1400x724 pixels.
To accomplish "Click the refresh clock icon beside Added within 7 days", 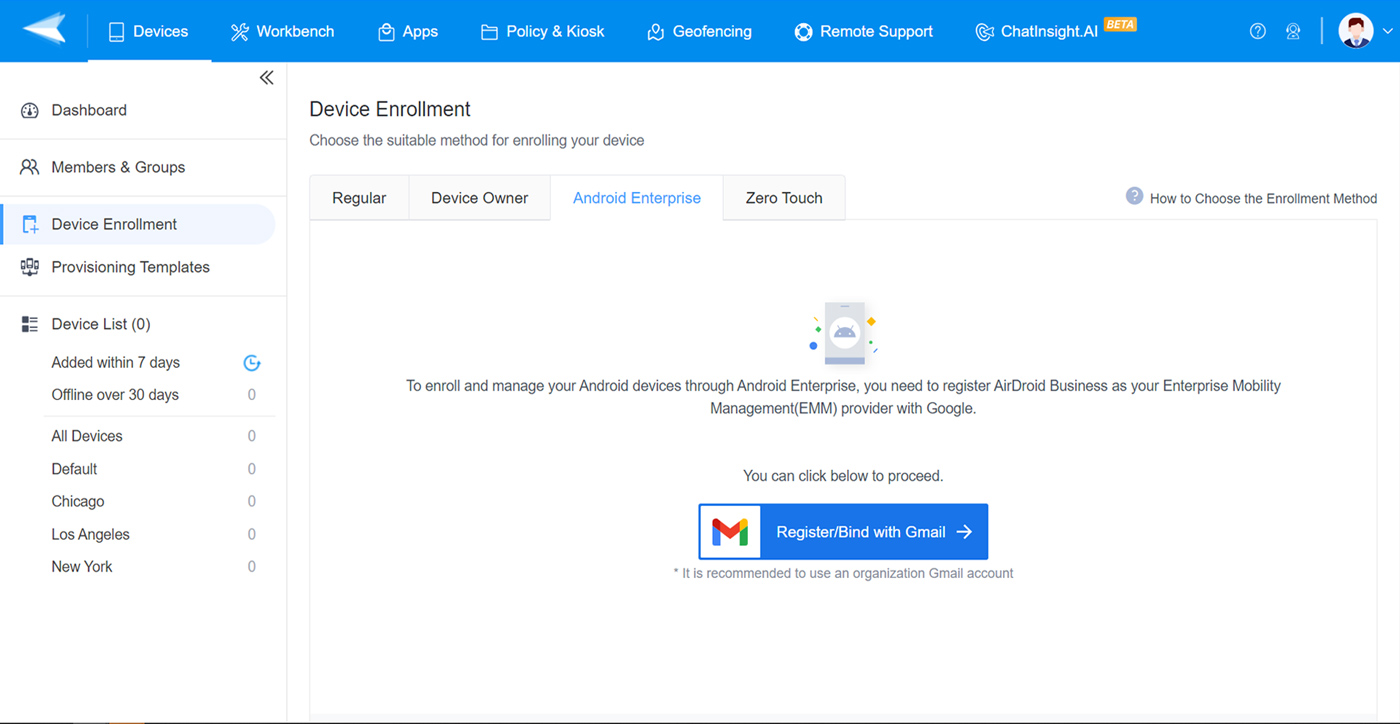I will tap(252, 363).
